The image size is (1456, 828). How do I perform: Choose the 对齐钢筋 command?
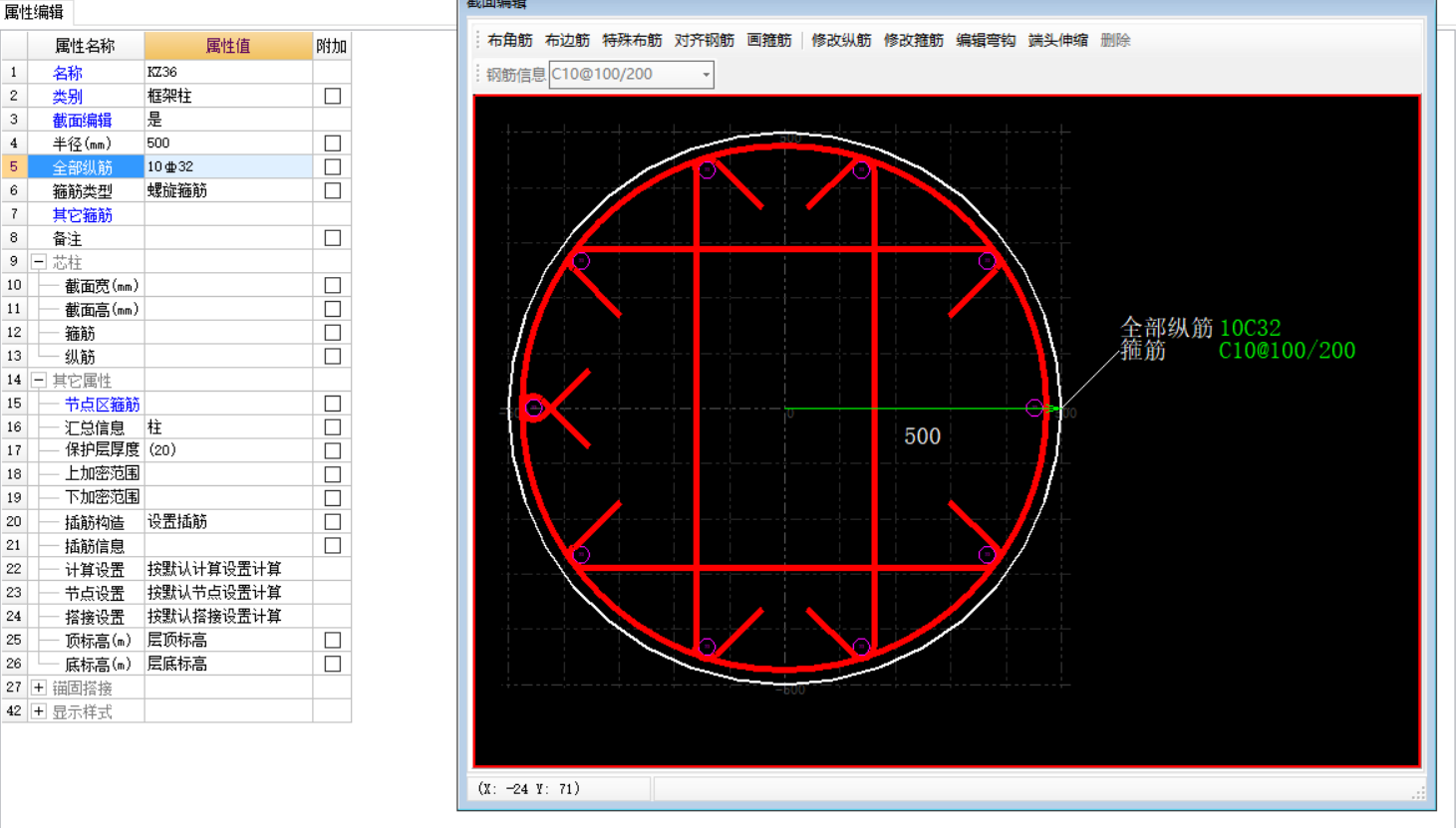pyautogui.click(x=704, y=41)
